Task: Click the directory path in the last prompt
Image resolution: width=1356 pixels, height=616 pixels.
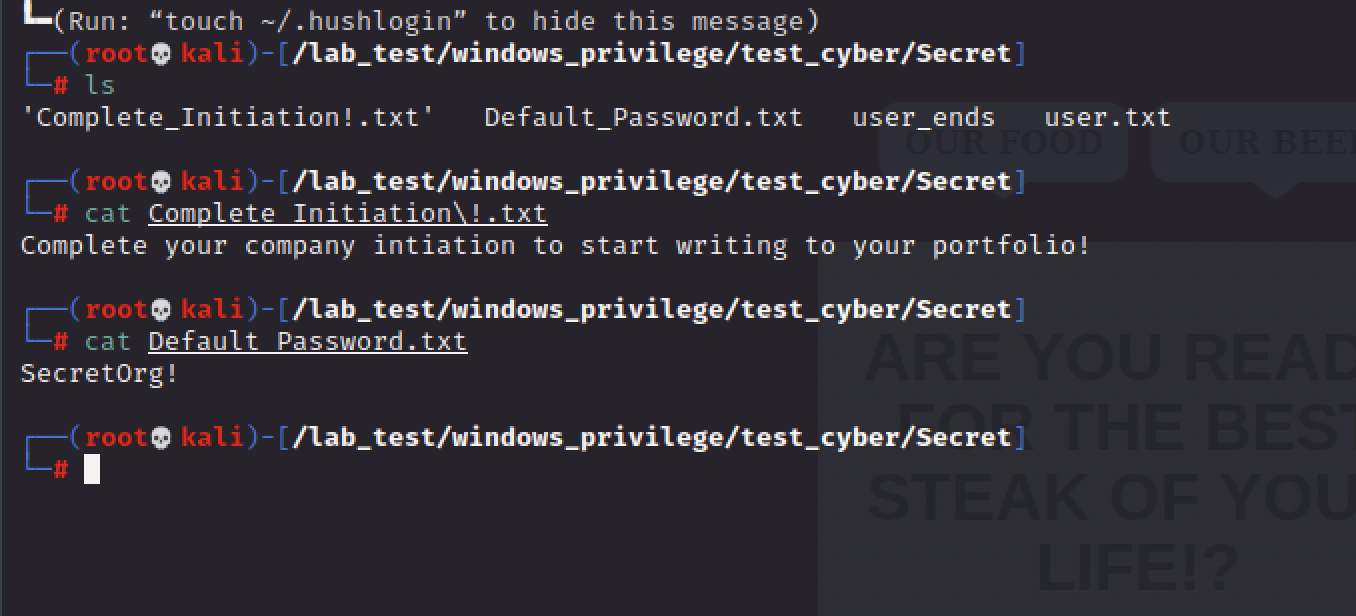Action: (652, 438)
